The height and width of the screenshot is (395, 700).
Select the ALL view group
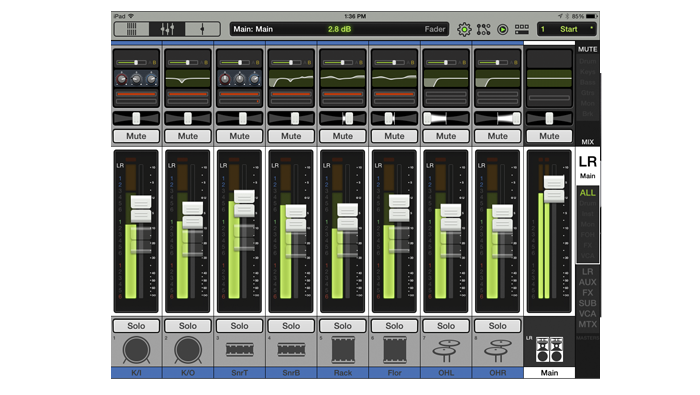[x=588, y=193]
